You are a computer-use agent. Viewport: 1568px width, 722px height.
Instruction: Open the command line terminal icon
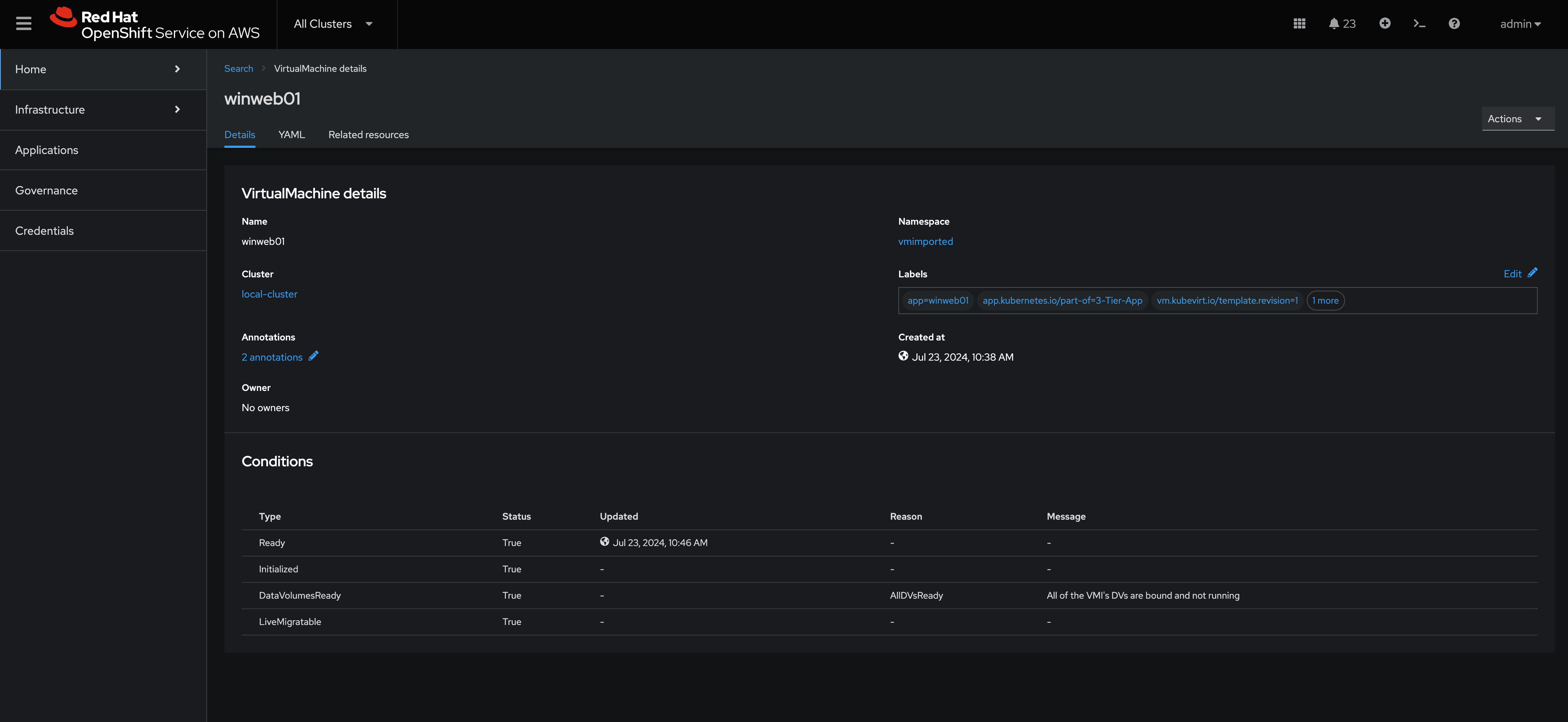click(x=1419, y=24)
